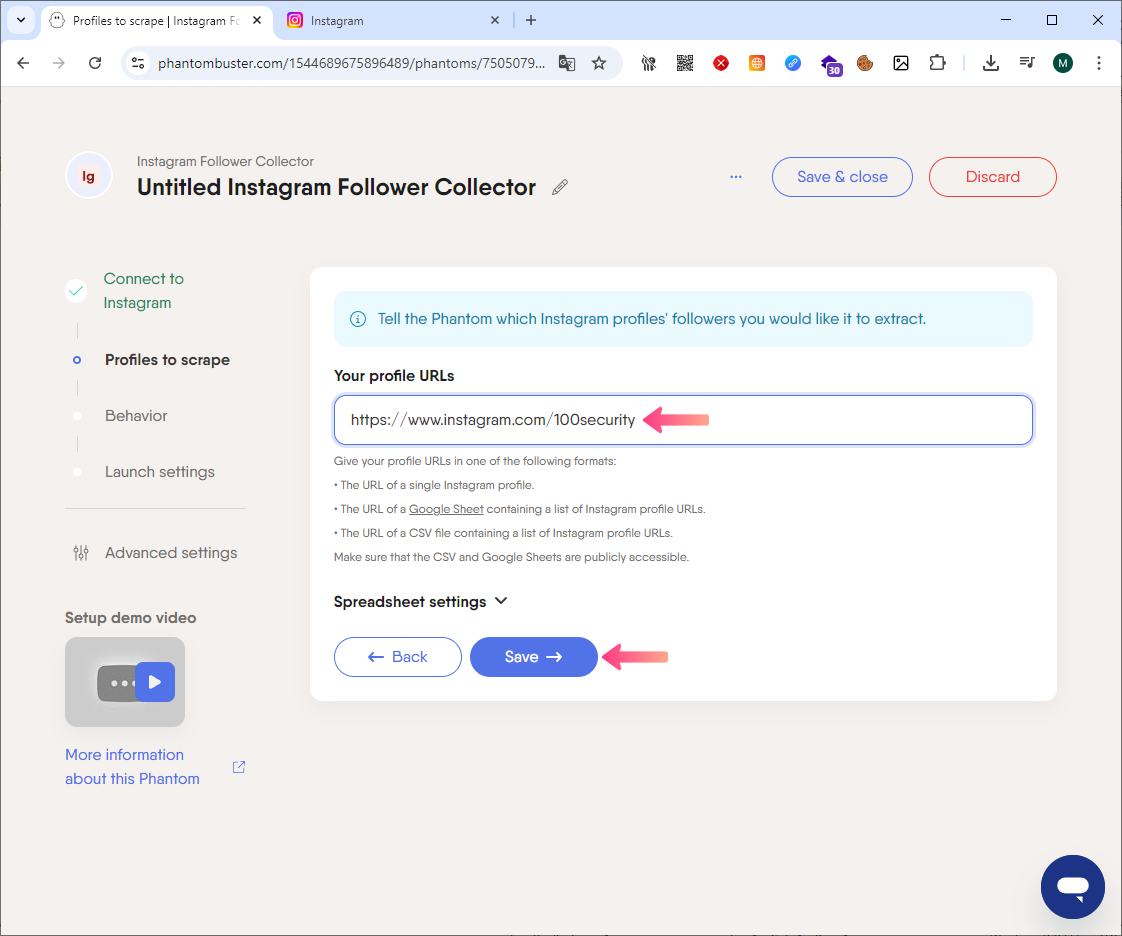Click the Your profile URLs label

pos(394,376)
